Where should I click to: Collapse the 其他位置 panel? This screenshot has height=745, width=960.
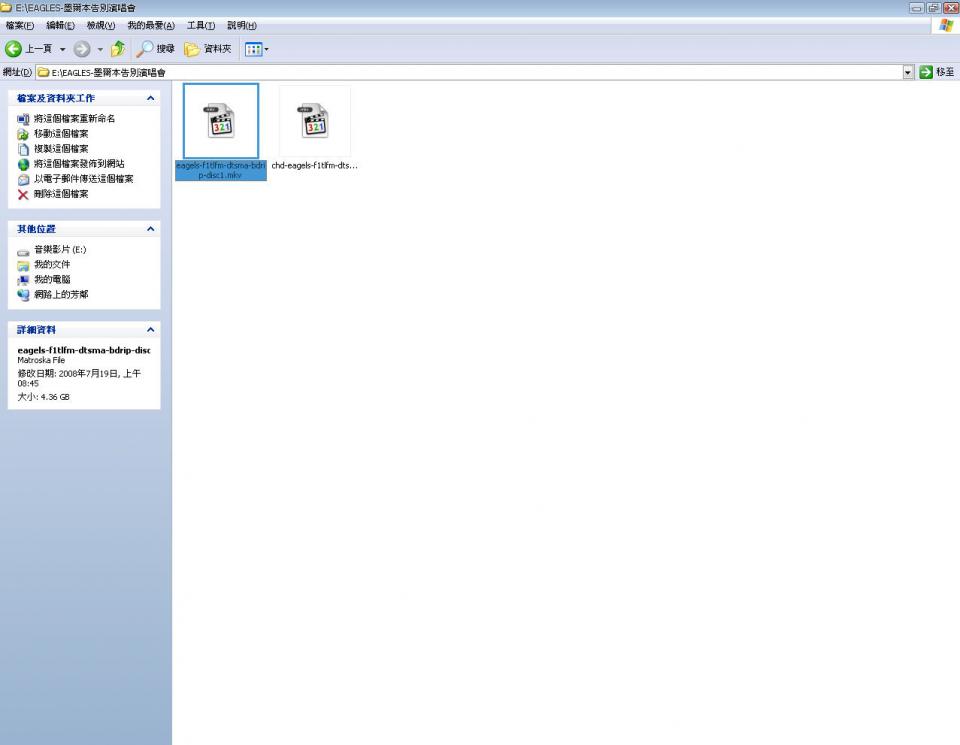150,229
